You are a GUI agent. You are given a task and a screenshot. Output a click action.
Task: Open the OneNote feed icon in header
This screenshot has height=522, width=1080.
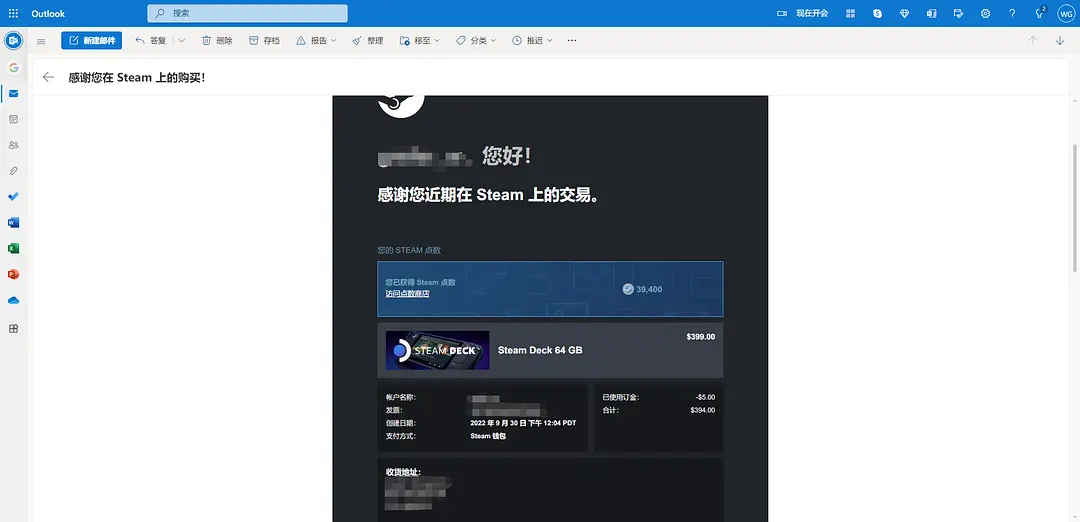click(931, 13)
